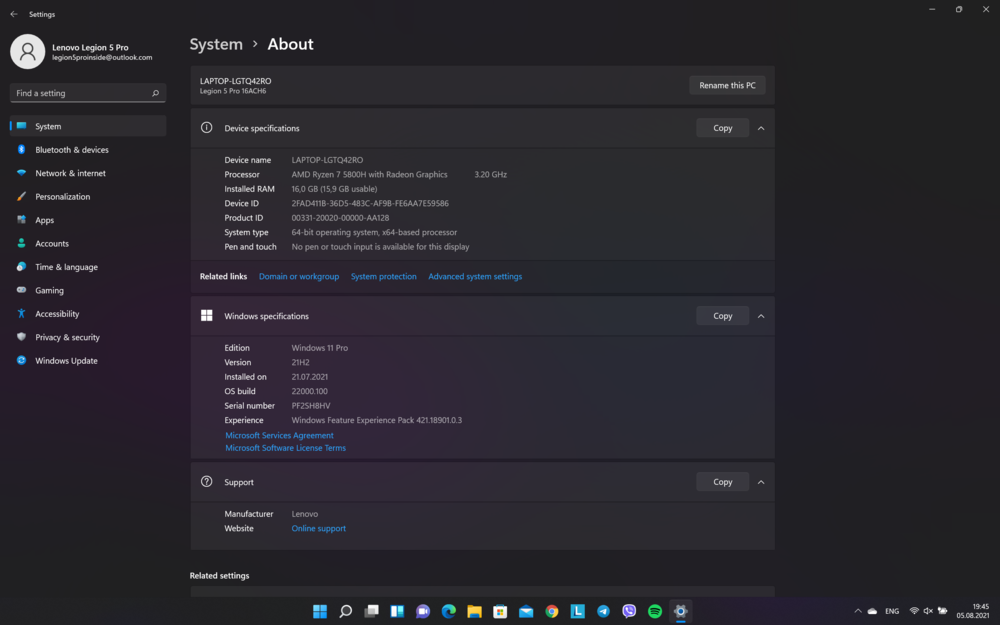Open the Lenovo L app on taskbar
This screenshot has width=1000, height=625.
pyautogui.click(x=577, y=612)
